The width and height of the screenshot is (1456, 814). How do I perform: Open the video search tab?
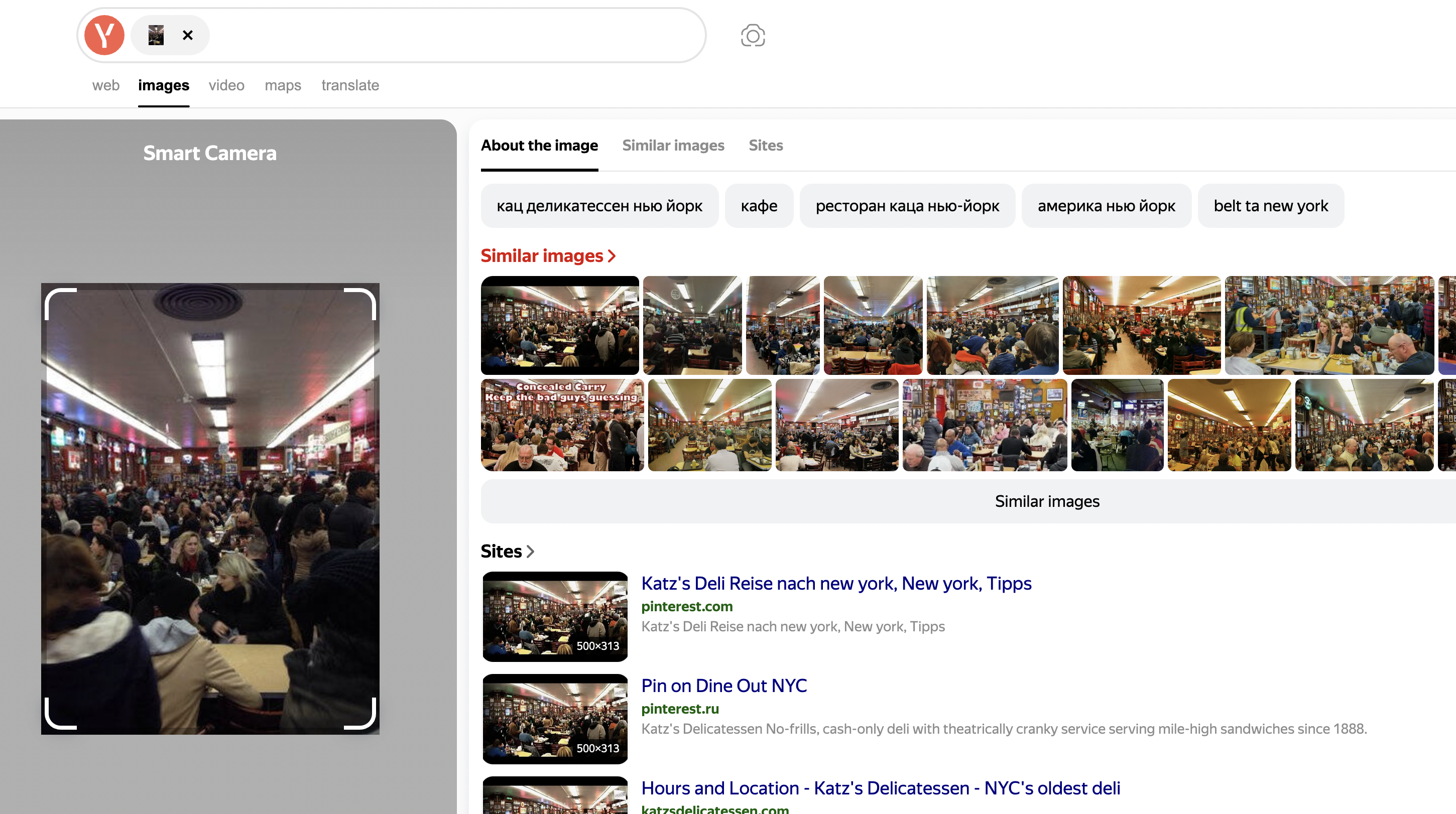pos(226,85)
